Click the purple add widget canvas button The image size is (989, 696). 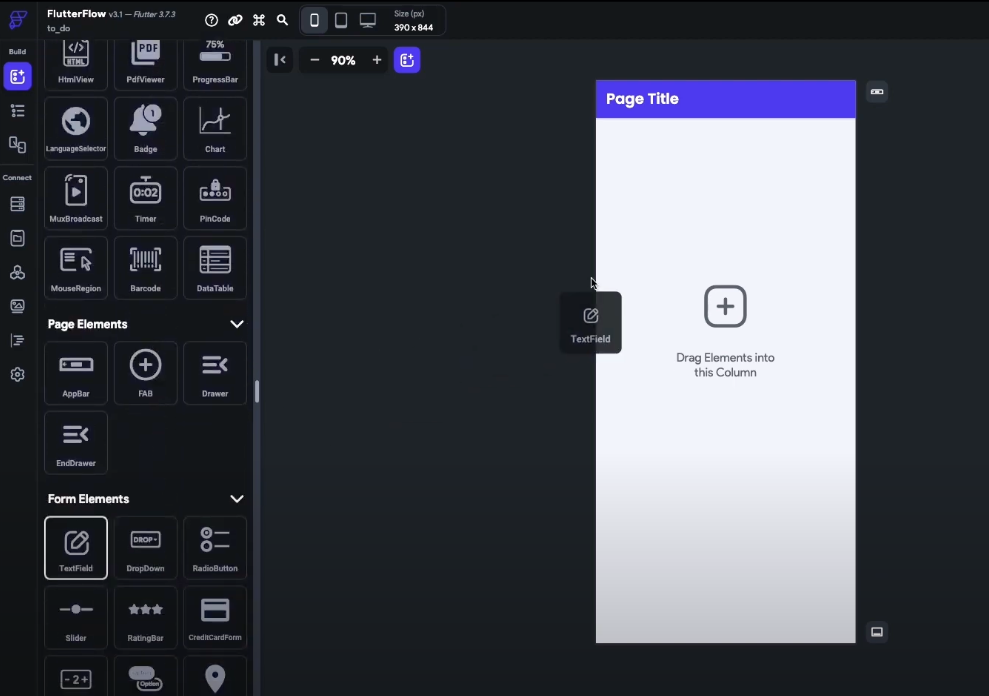coord(407,60)
